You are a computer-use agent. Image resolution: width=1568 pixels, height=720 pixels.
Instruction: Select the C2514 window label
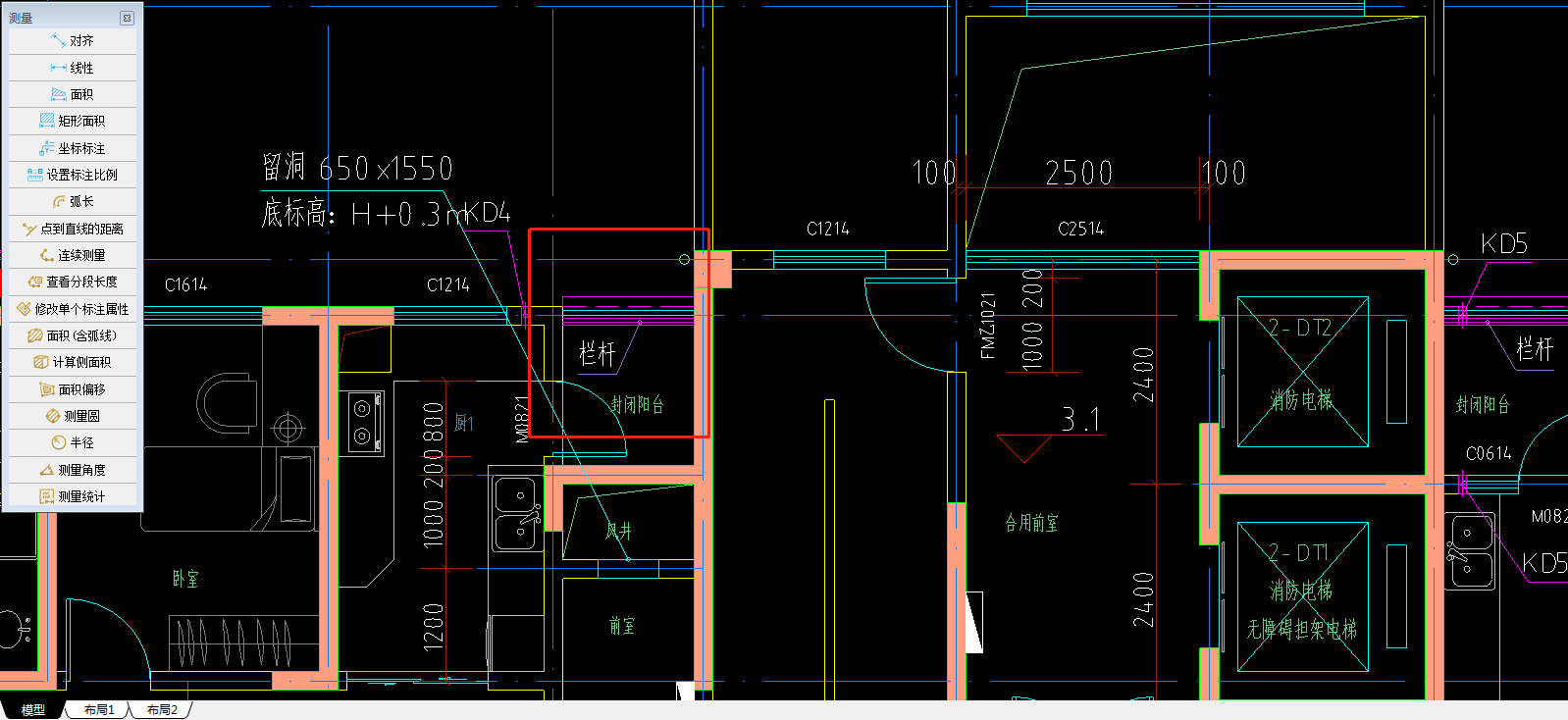[x=1080, y=229]
